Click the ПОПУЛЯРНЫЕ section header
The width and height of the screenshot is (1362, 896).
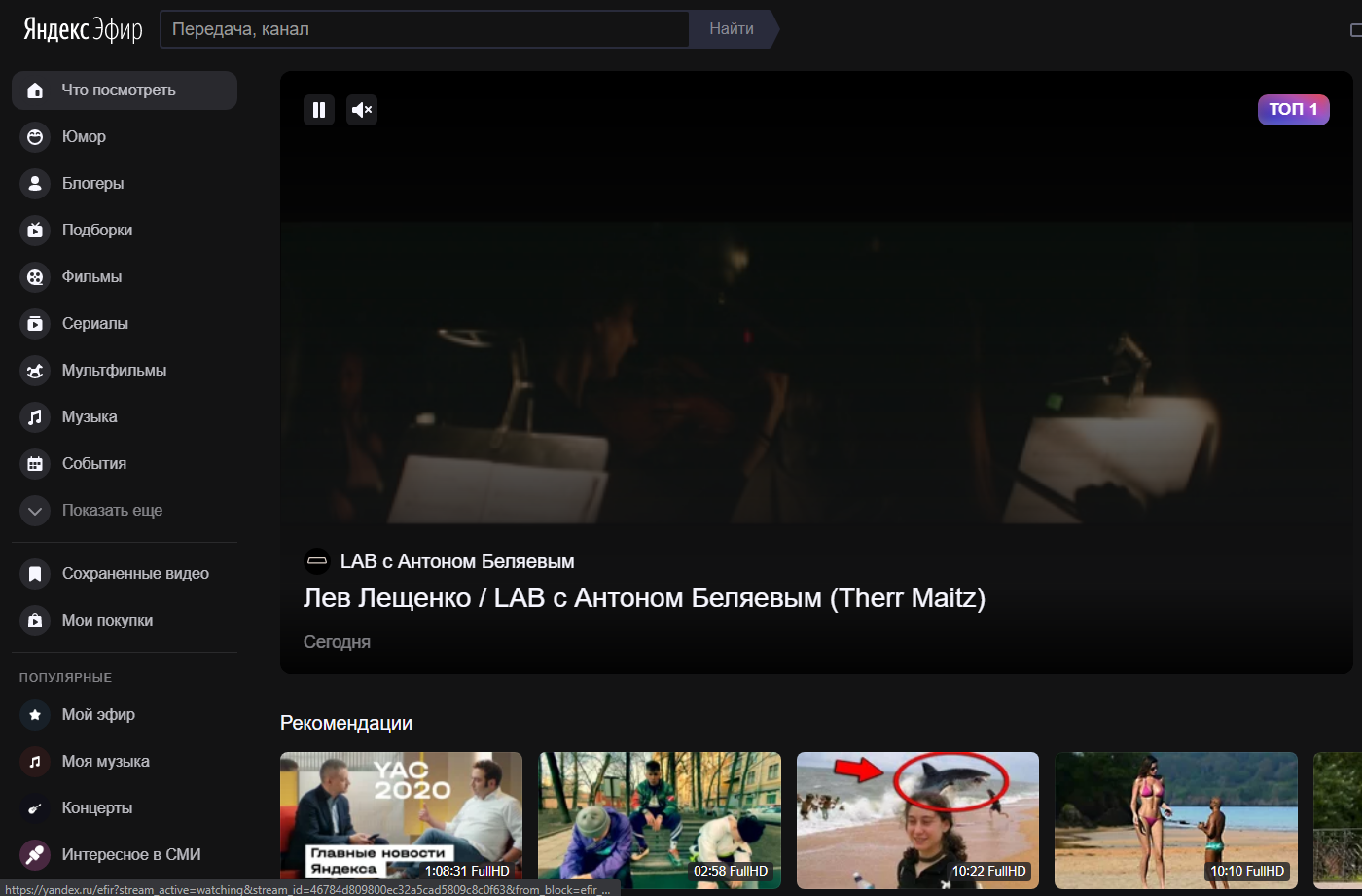tap(65, 677)
